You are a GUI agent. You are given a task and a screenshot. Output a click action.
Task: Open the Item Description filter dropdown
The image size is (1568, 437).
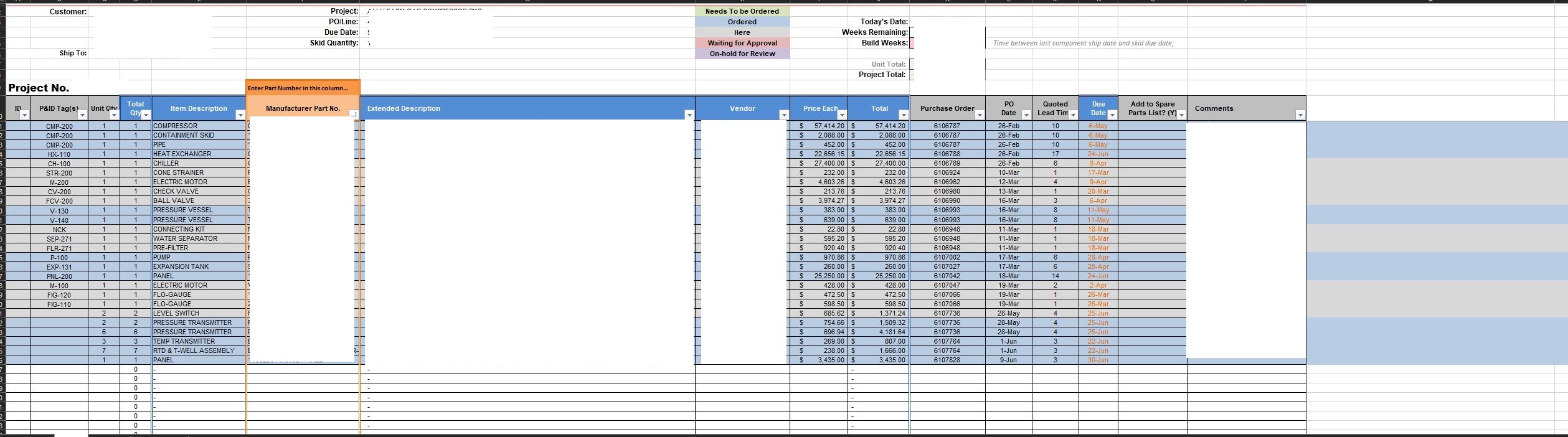tap(240, 115)
